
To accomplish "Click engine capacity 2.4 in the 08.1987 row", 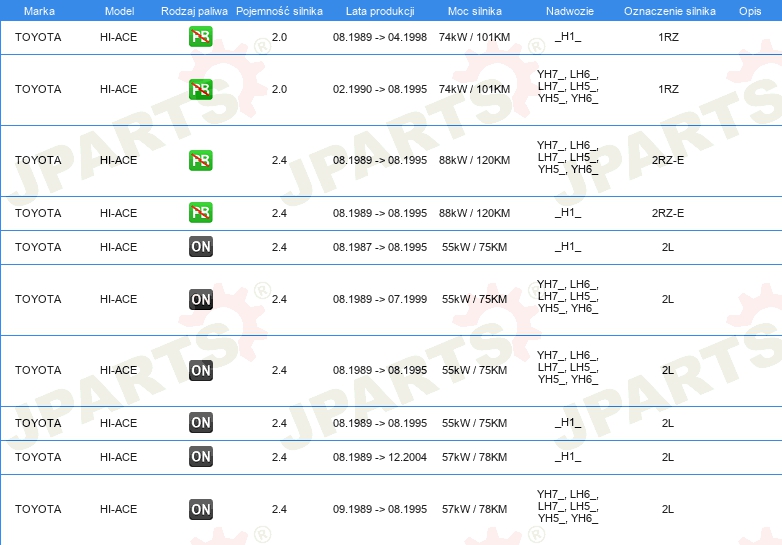I will click(x=279, y=247).
